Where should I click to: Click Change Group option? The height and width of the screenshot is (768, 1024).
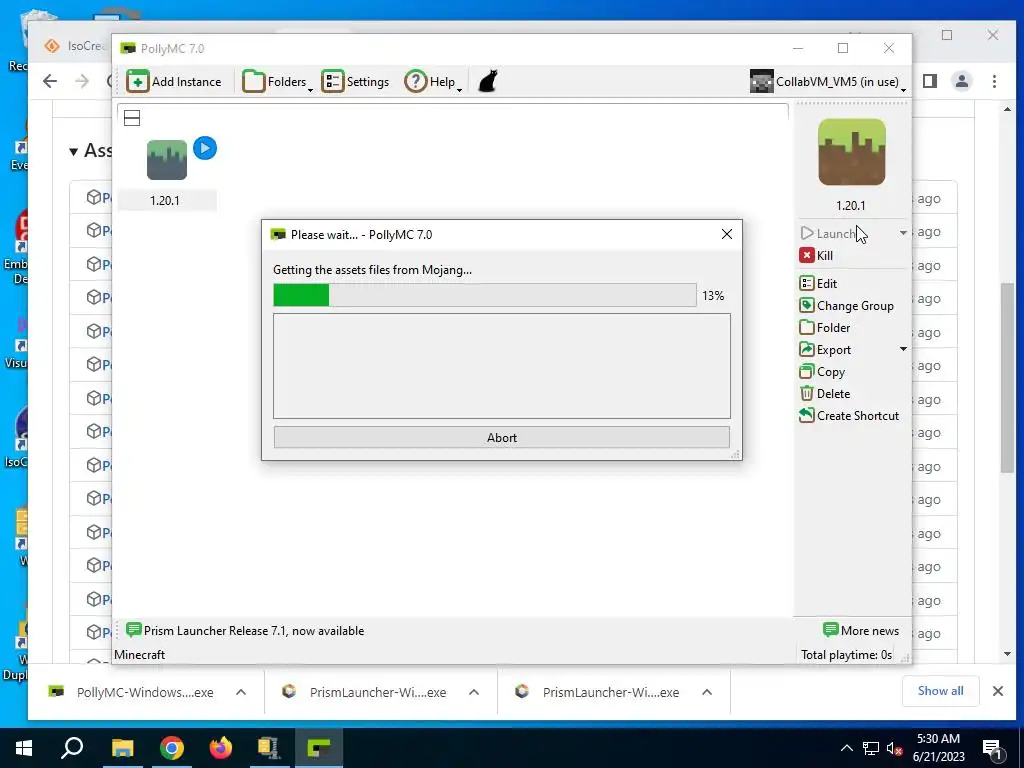point(846,306)
